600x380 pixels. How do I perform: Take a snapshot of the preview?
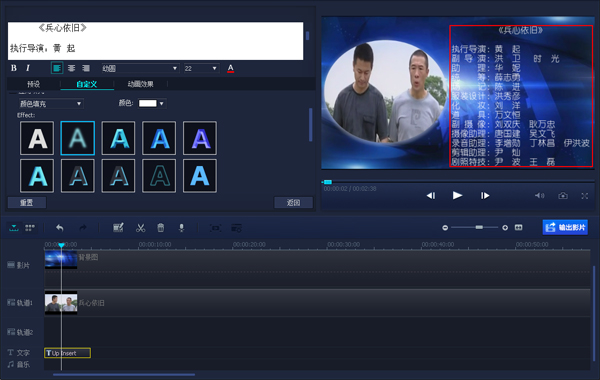[563, 196]
